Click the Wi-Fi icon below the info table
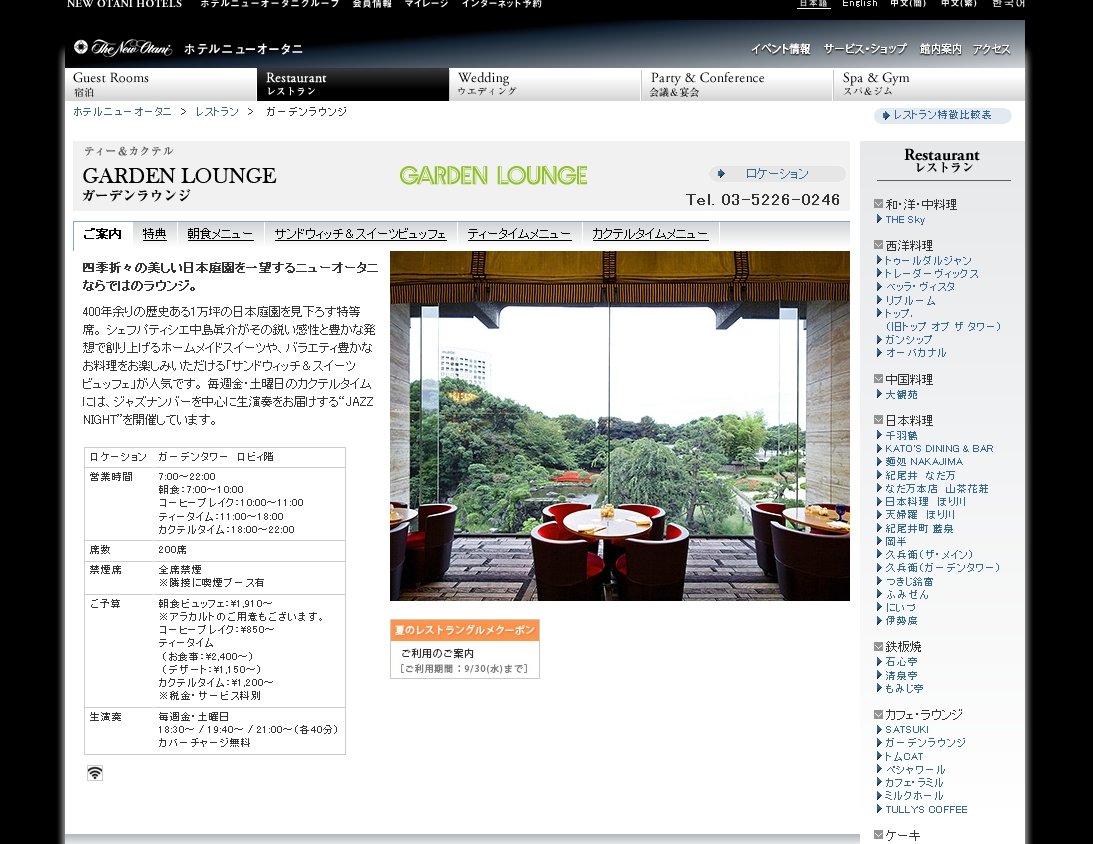This screenshot has width=1093, height=844. (95, 772)
